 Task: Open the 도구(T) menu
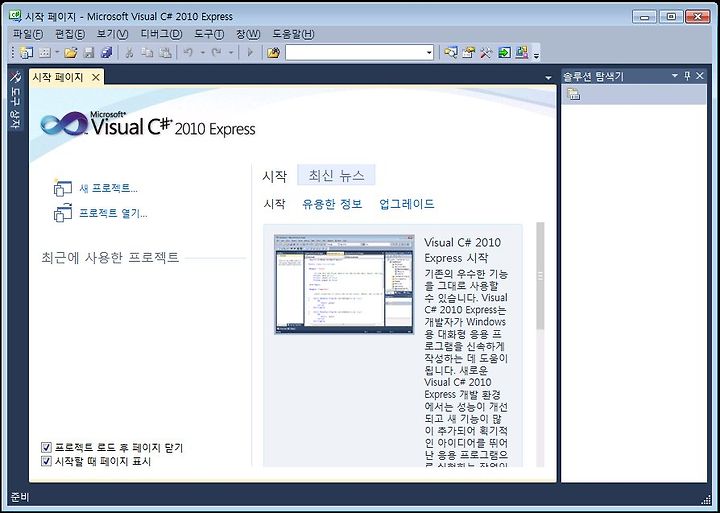[x=209, y=34]
